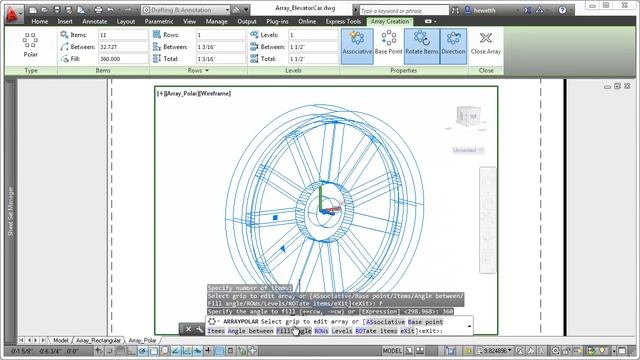
Task: Choose the ROTate items command line option
Action: [x=376, y=331]
